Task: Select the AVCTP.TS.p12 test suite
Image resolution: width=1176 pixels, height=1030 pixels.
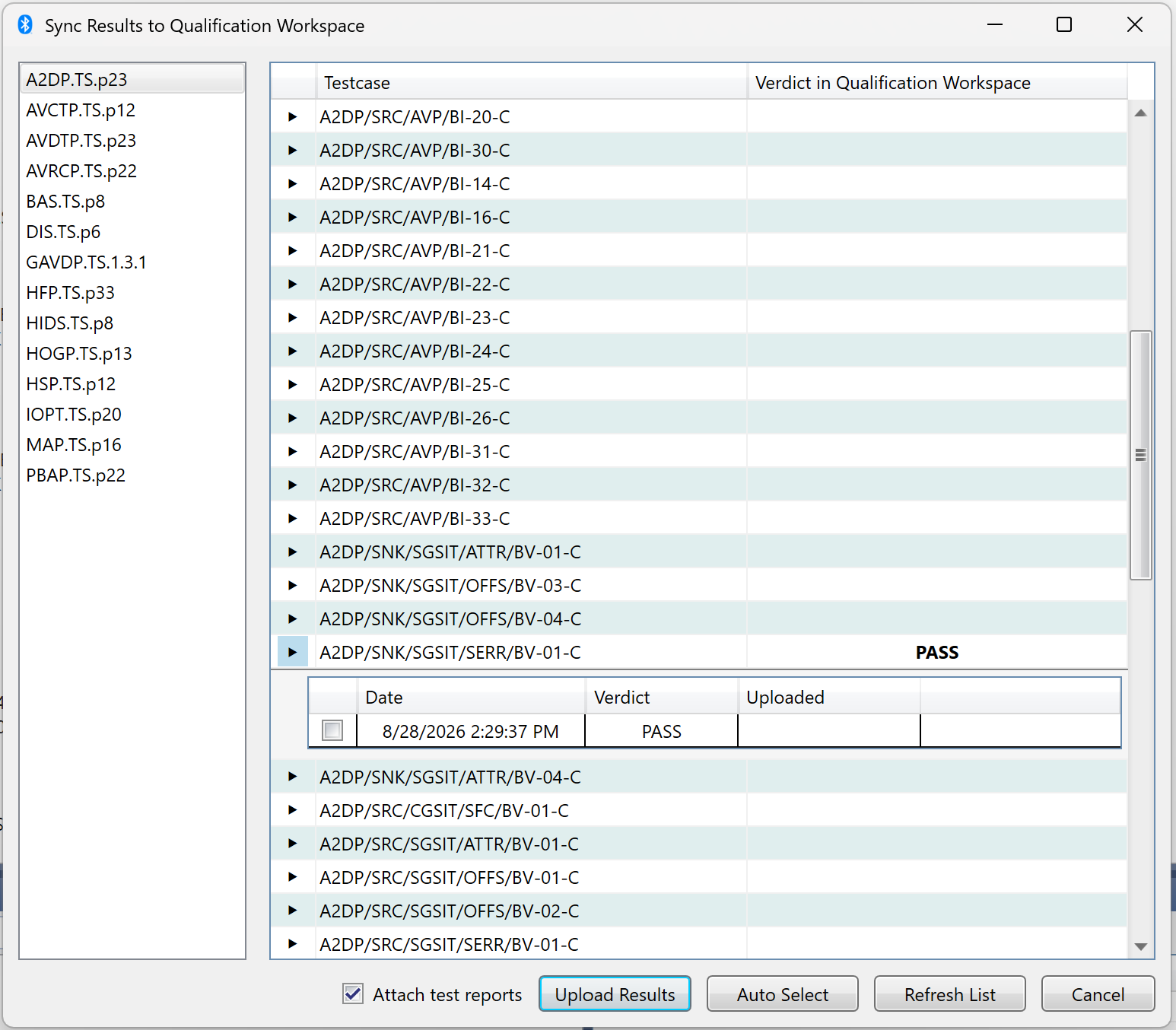Action: 132,110
